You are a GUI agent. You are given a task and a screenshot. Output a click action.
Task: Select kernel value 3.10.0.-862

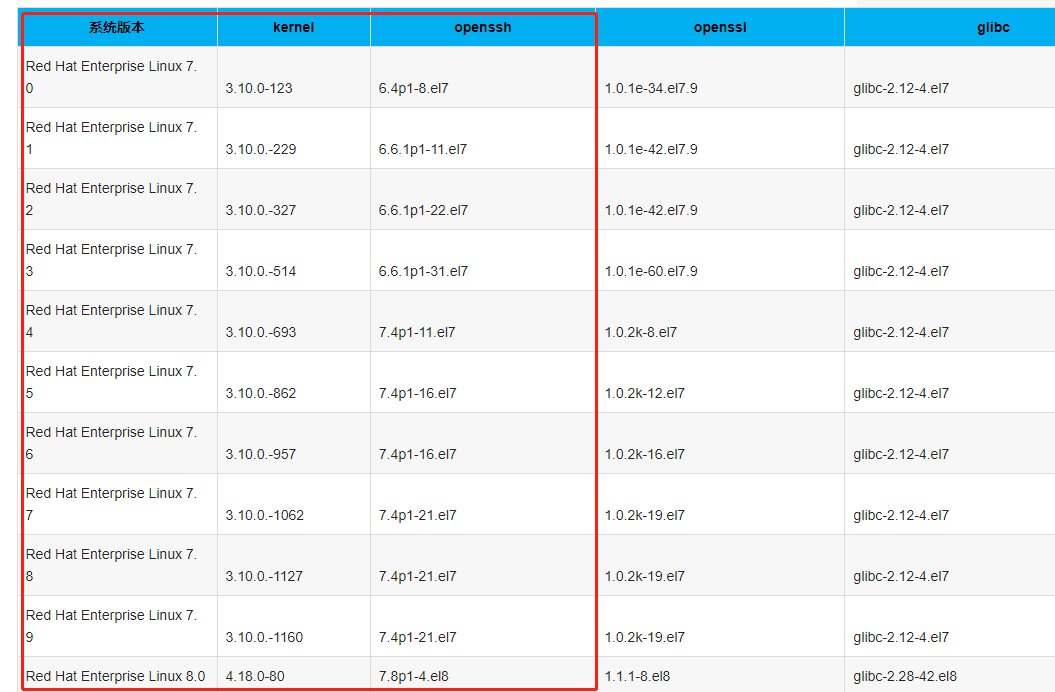pos(261,393)
